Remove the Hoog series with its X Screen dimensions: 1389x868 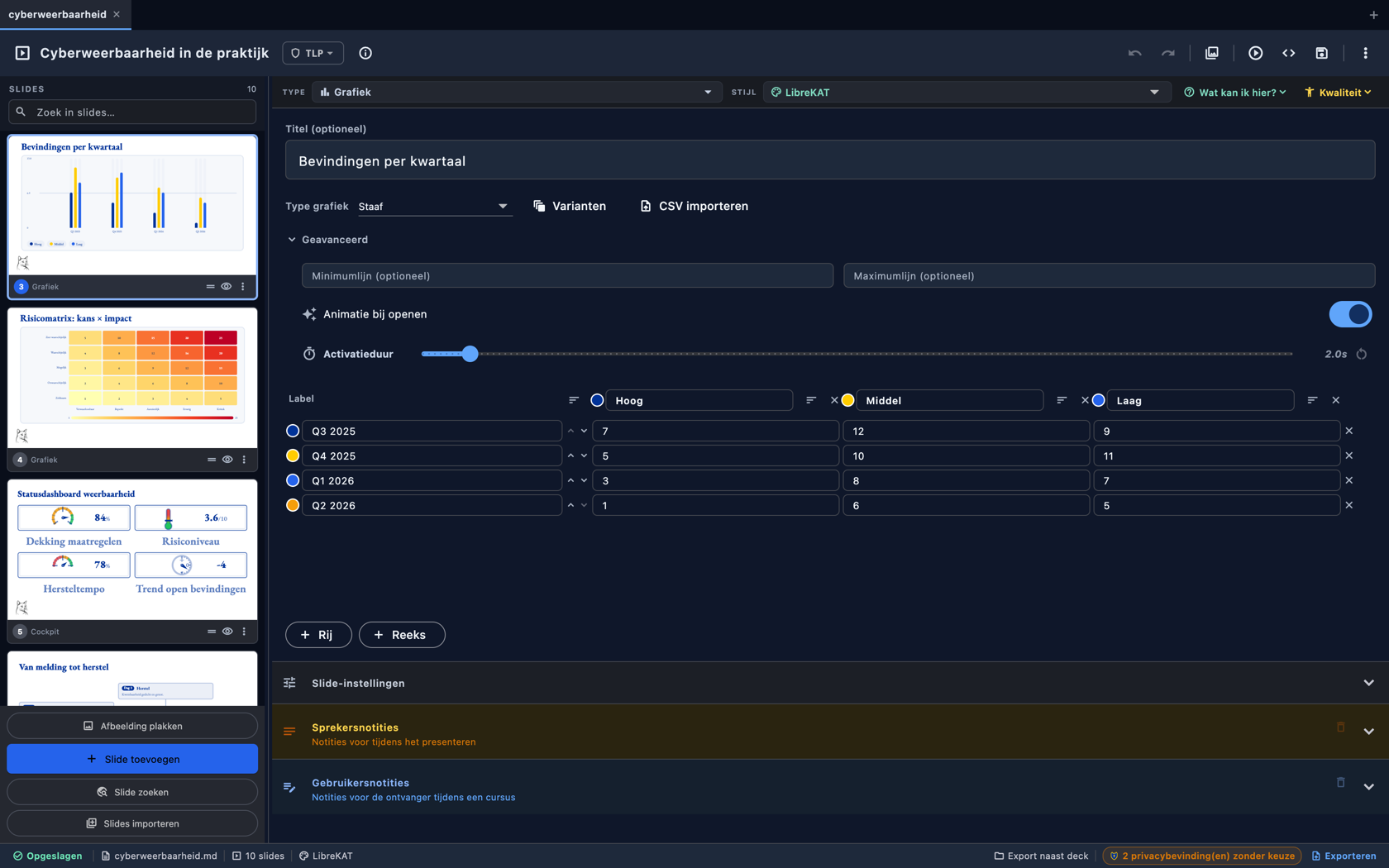tap(834, 400)
